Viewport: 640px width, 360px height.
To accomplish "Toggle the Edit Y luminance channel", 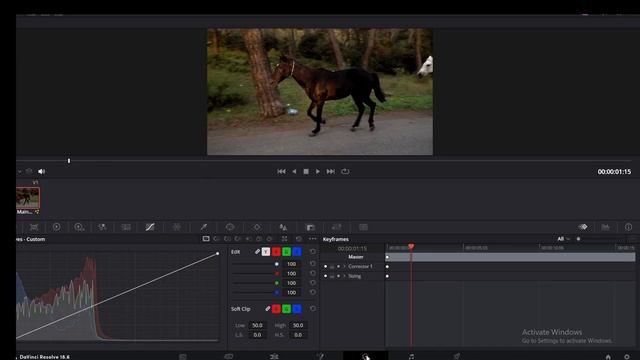I will click(x=266, y=252).
